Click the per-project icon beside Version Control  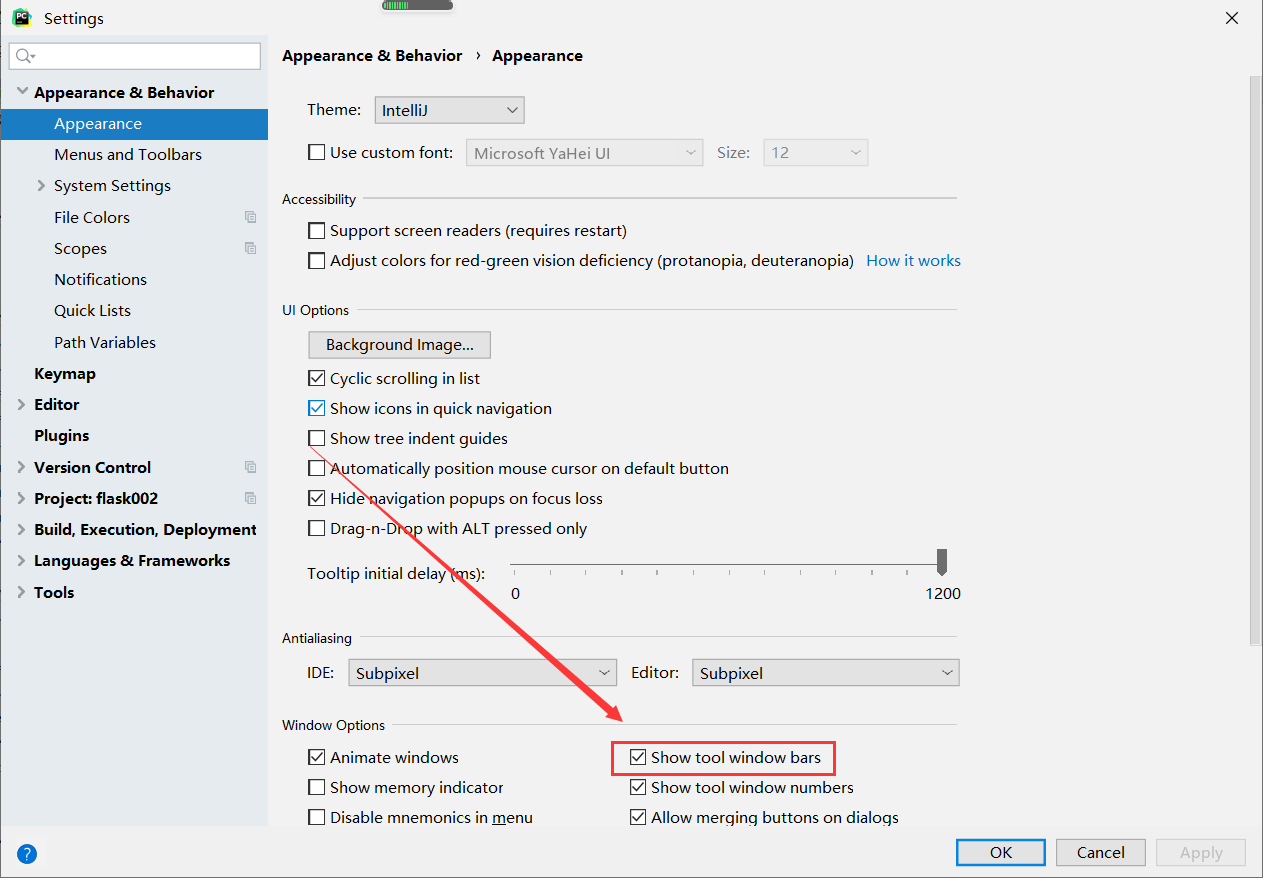pyautogui.click(x=249, y=466)
